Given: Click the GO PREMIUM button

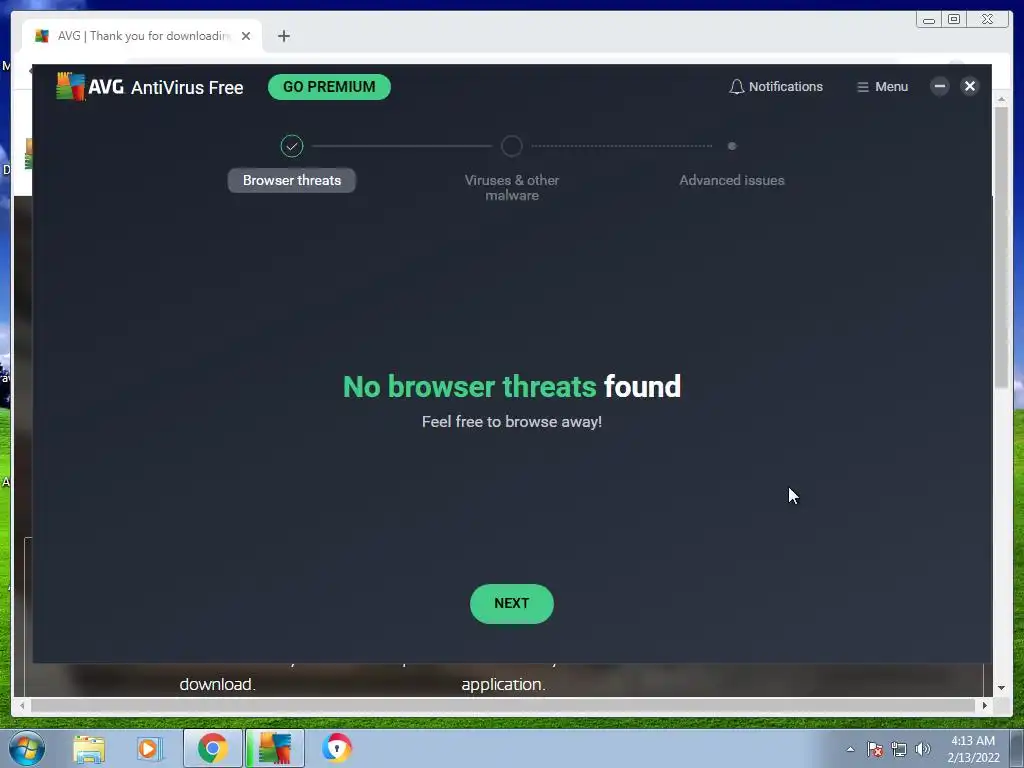Looking at the screenshot, I should click(x=329, y=87).
